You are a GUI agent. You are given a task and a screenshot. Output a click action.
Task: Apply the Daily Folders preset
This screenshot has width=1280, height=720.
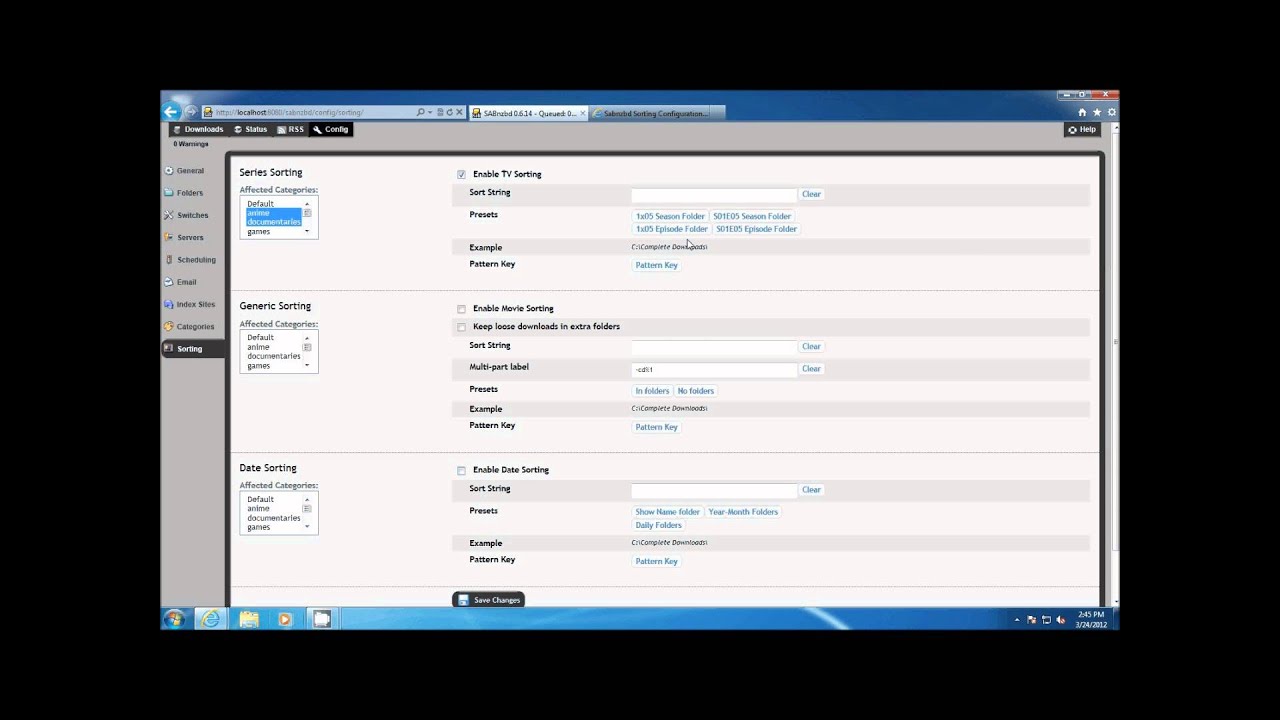click(658, 525)
